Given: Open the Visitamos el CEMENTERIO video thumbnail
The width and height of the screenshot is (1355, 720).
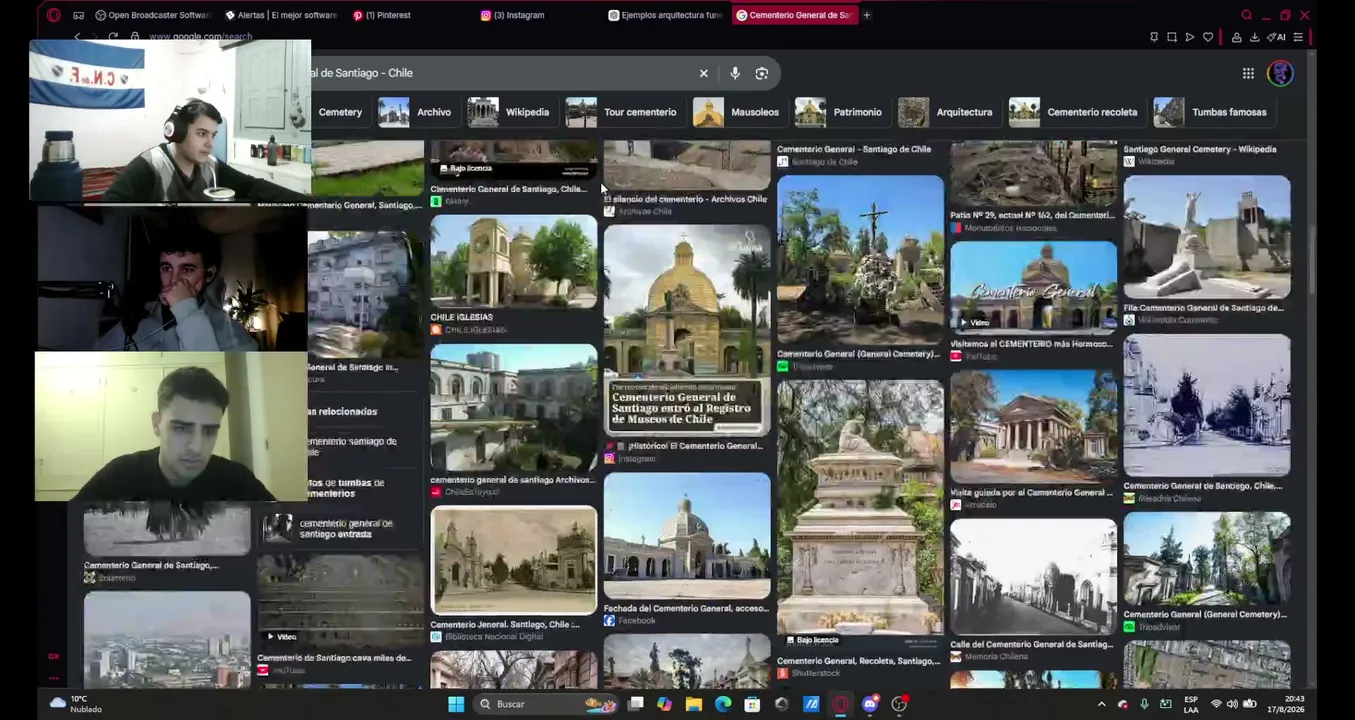Looking at the screenshot, I should point(1033,287).
